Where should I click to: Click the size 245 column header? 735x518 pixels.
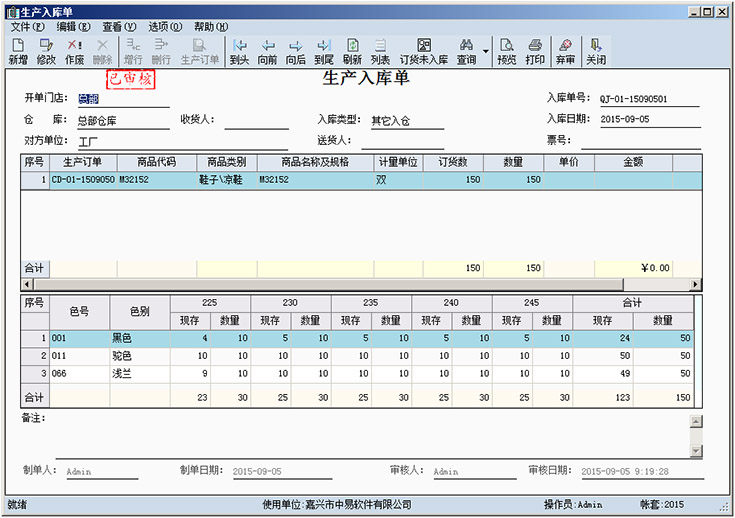click(532, 303)
